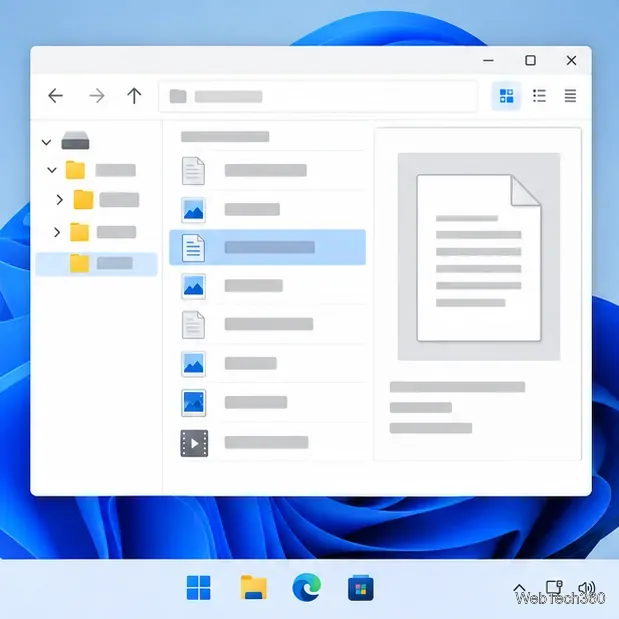This screenshot has height=619, width=619.
Task: Collapse the drive node in the tree
Action: pyautogui.click(x=47, y=142)
